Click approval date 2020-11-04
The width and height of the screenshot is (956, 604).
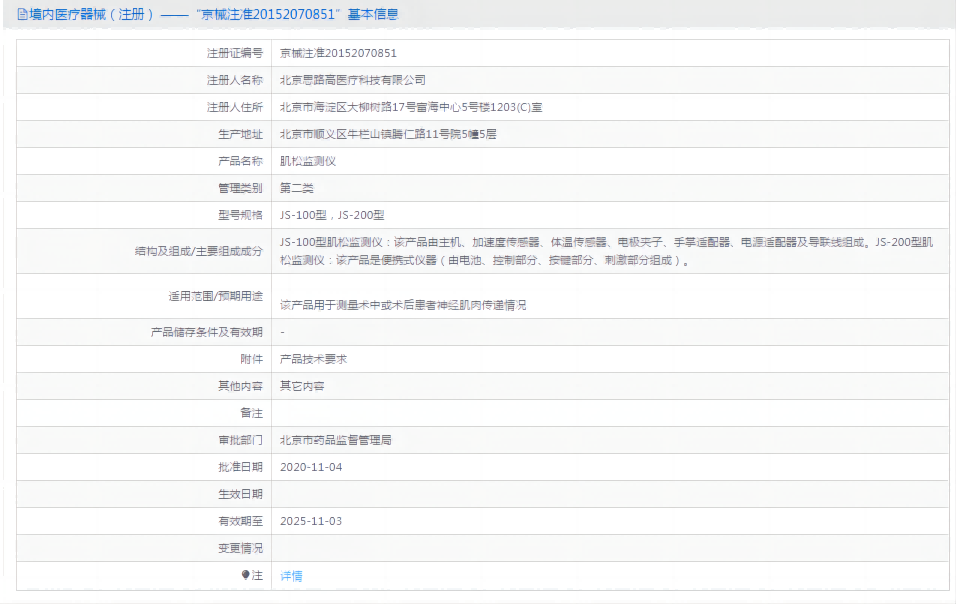coord(311,467)
